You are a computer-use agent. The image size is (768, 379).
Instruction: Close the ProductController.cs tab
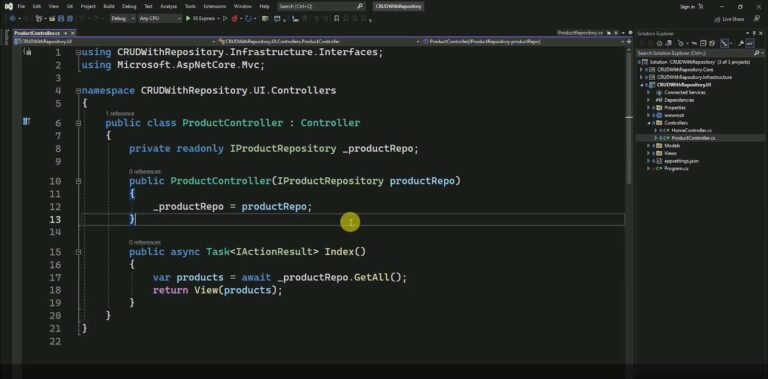(72, 33)
